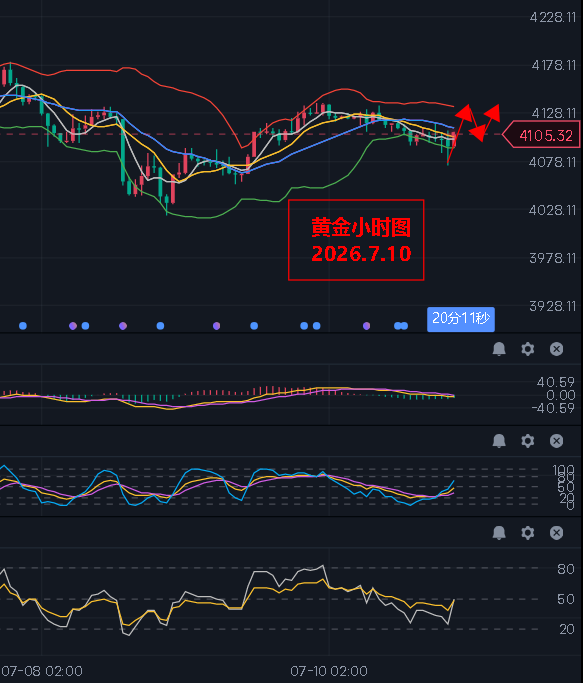Screen dimensions: 583x683
Task: Click the rightmost double blue event marker
Action: [x=401, y=326]
